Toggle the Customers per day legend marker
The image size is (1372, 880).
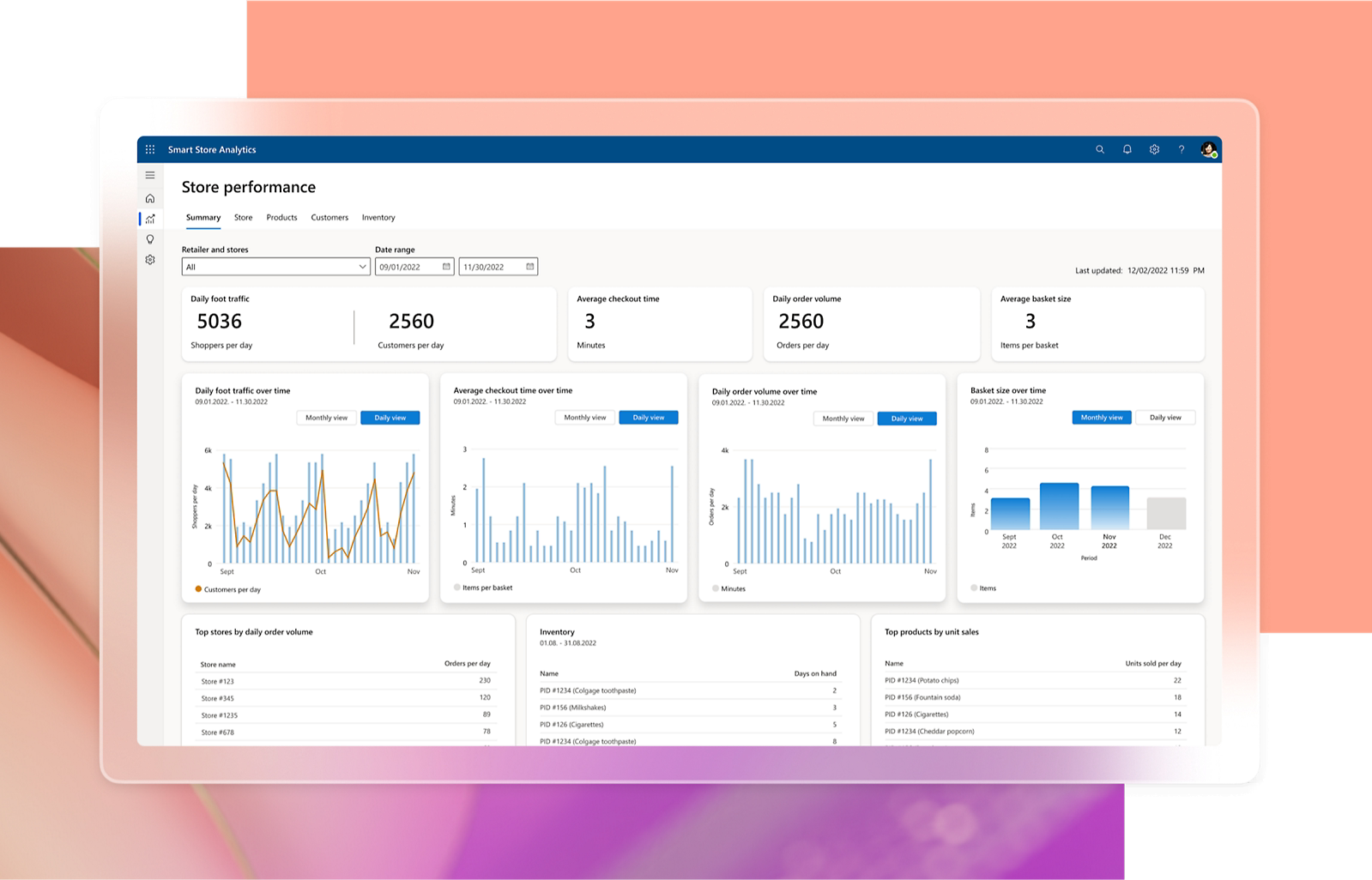tap(199, 589)
